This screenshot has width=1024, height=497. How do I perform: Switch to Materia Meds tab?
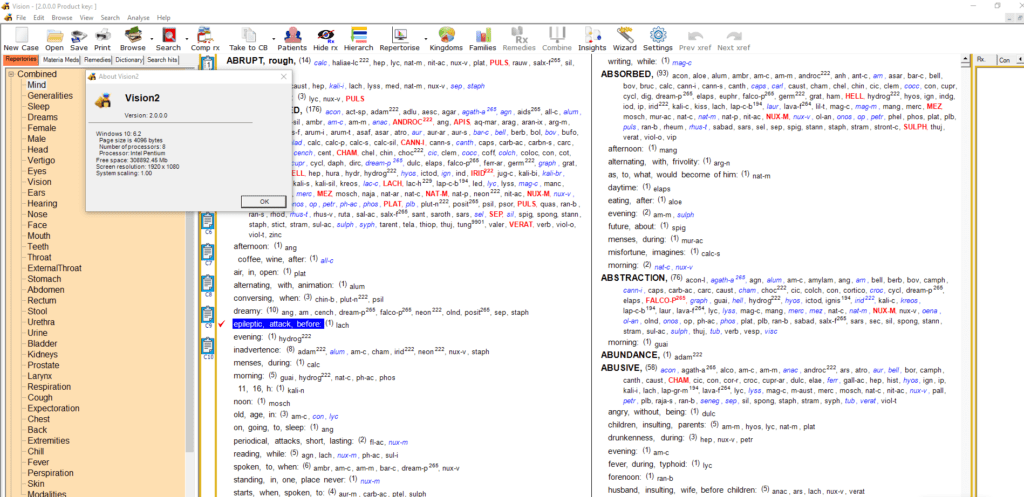click(61, 59)
